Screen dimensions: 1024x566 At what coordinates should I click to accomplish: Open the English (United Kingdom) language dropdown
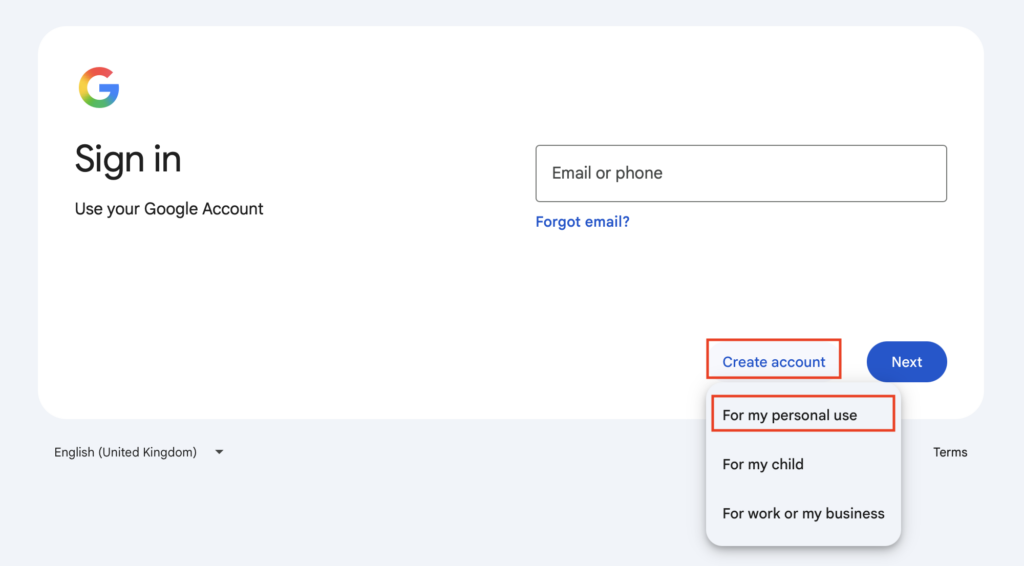138,452
